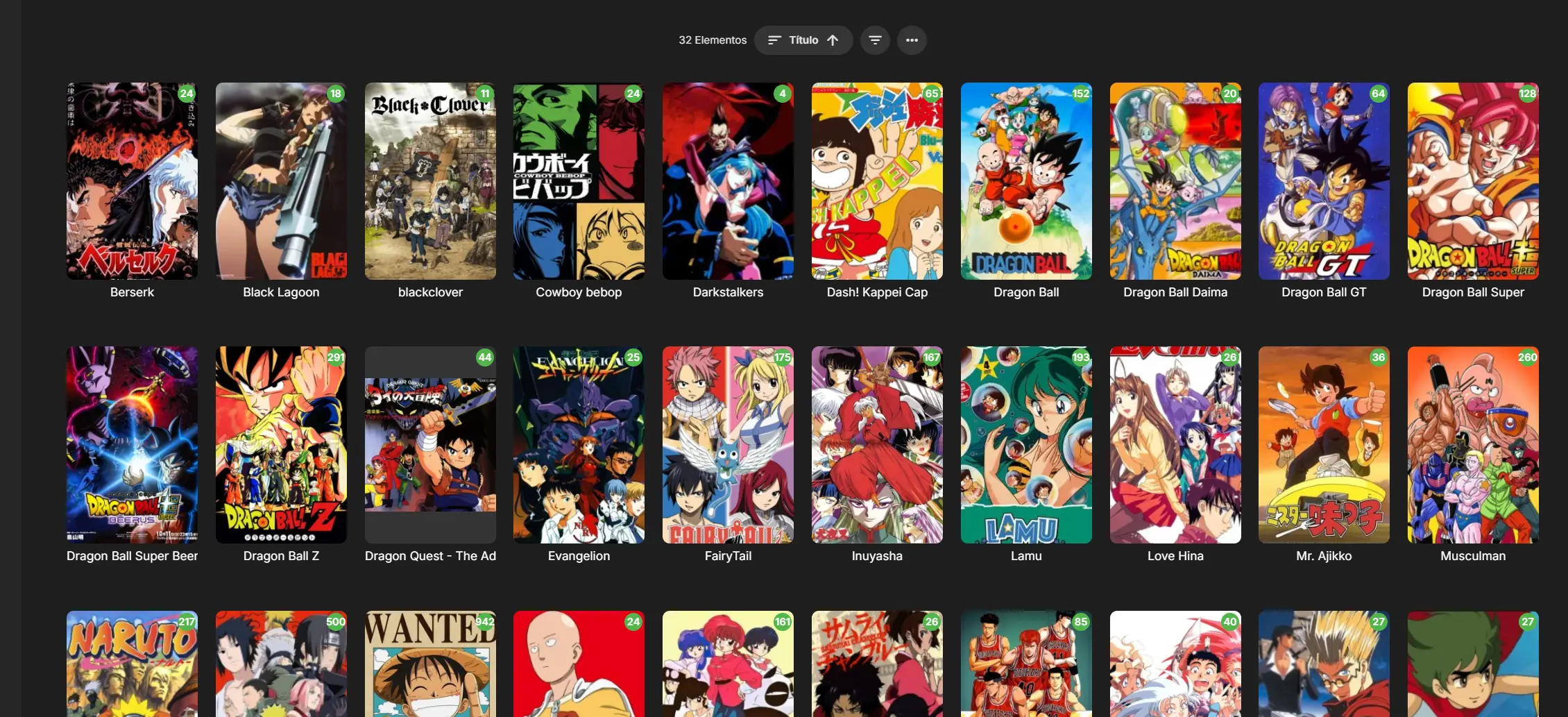Click the 44 badge on Dragon Quest

(485, 357)
